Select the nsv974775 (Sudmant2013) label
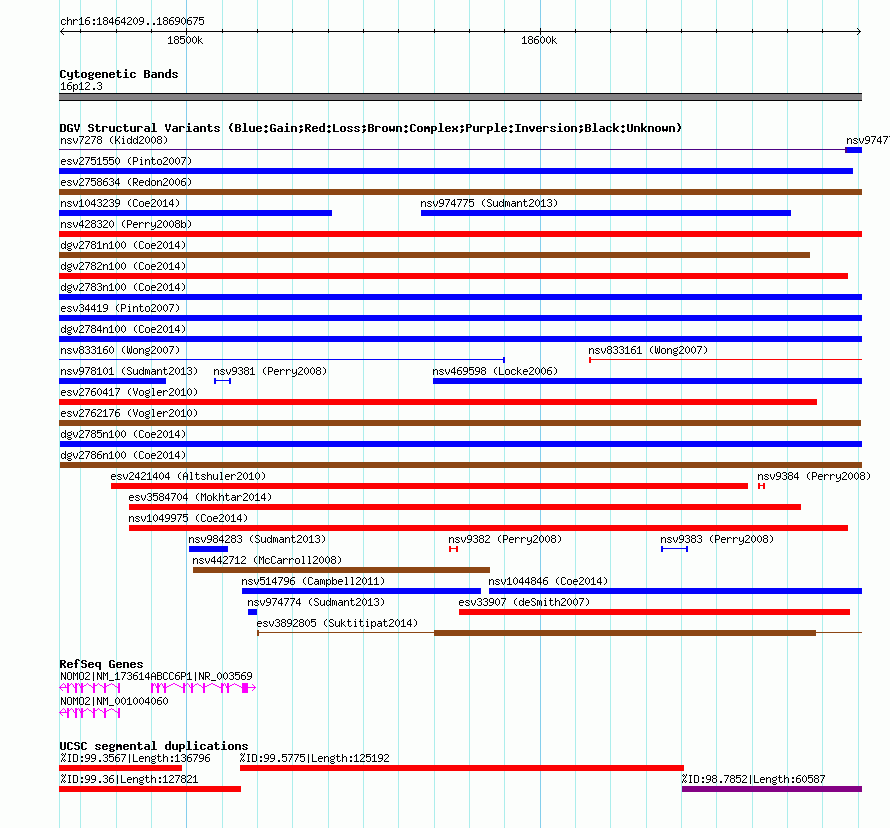Screen dimensions: 890x828 [x=489, y=203]
